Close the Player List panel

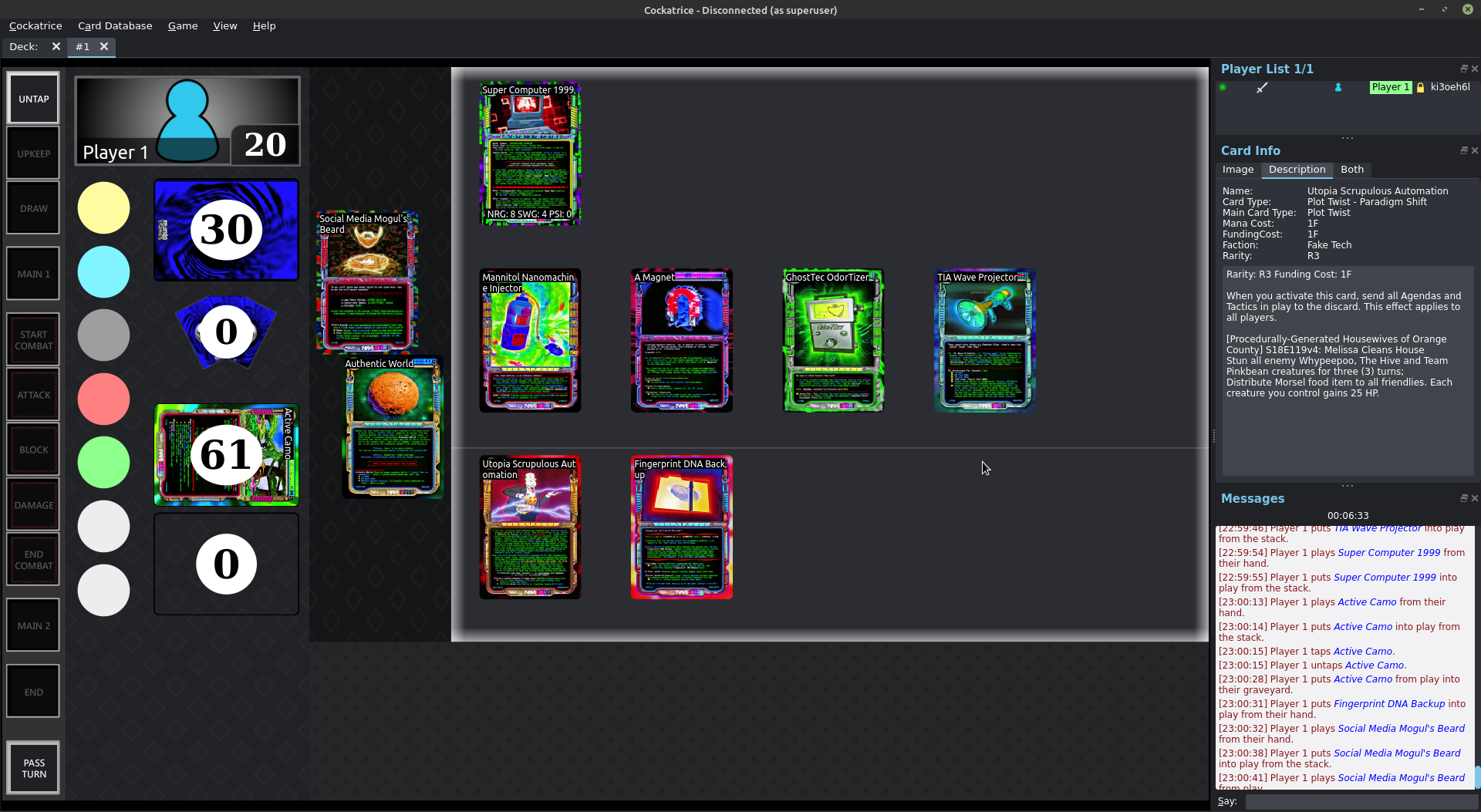(1474, 69)
